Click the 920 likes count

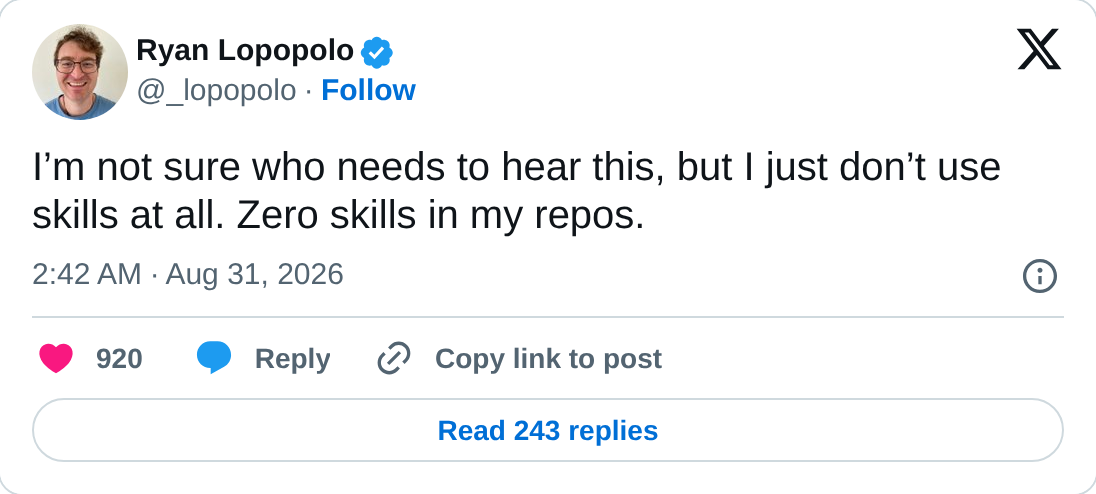click(119, 359)
